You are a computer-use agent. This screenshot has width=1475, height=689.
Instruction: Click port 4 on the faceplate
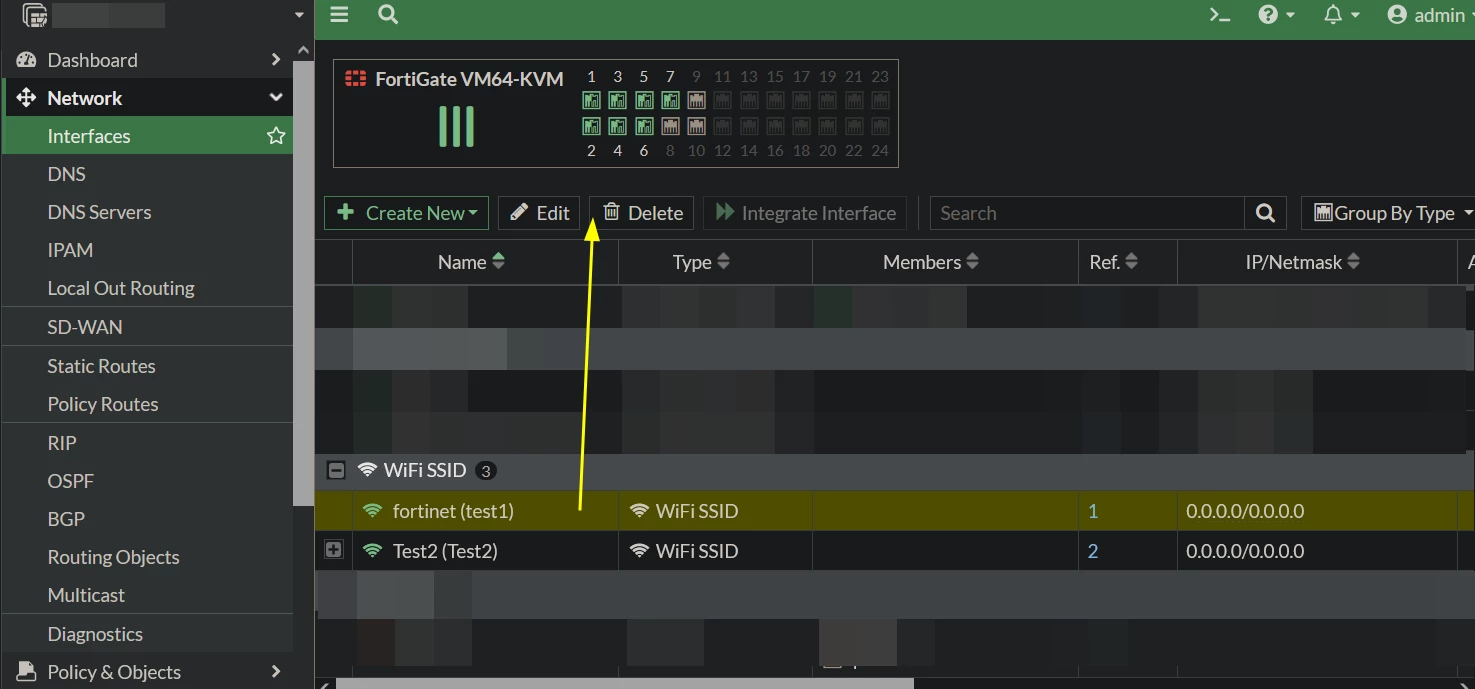[617, 126]
